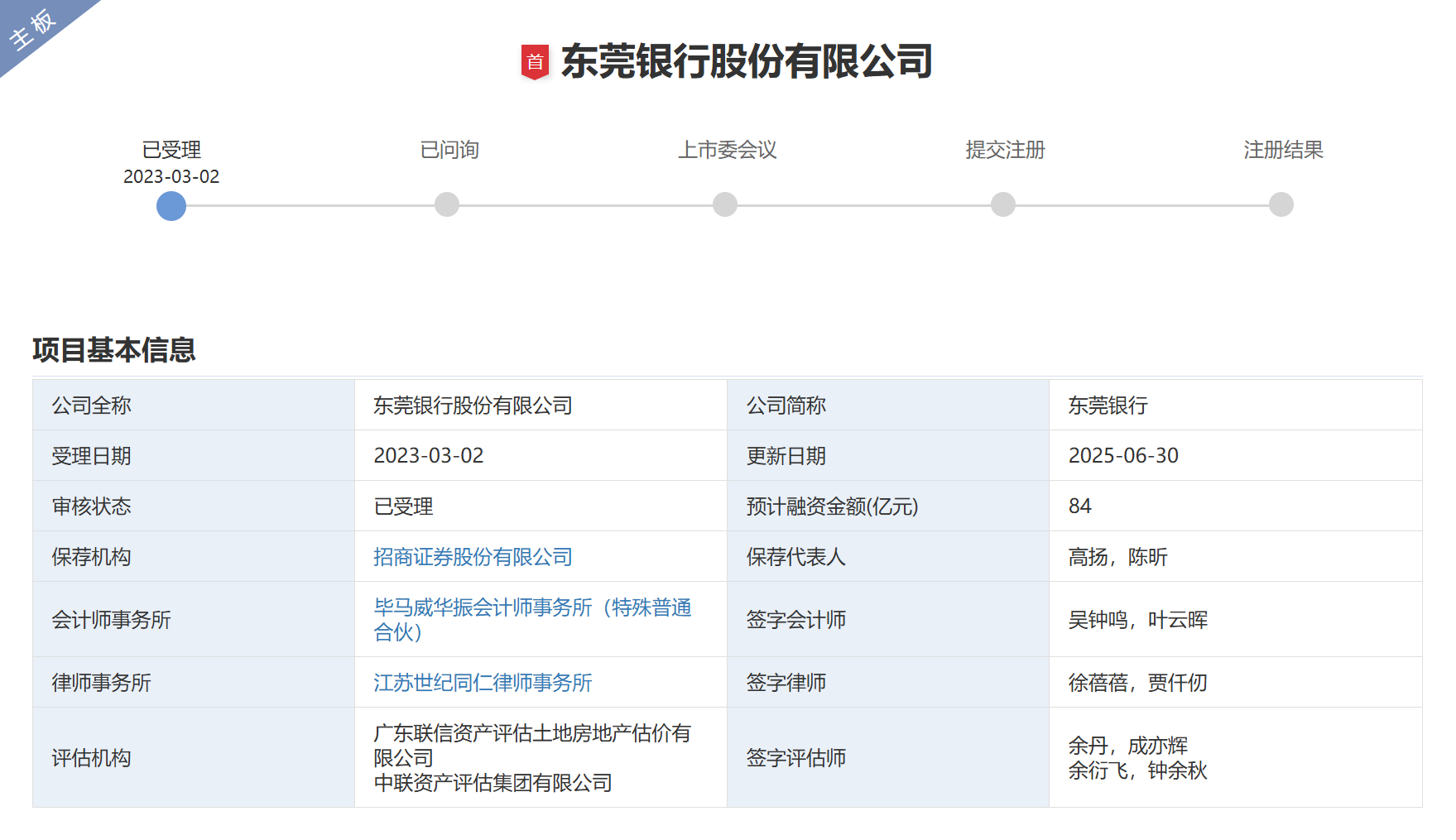Click the 会计师事务所 label cell
This screenshot has width=1456, height=840.
pos(194,620)
